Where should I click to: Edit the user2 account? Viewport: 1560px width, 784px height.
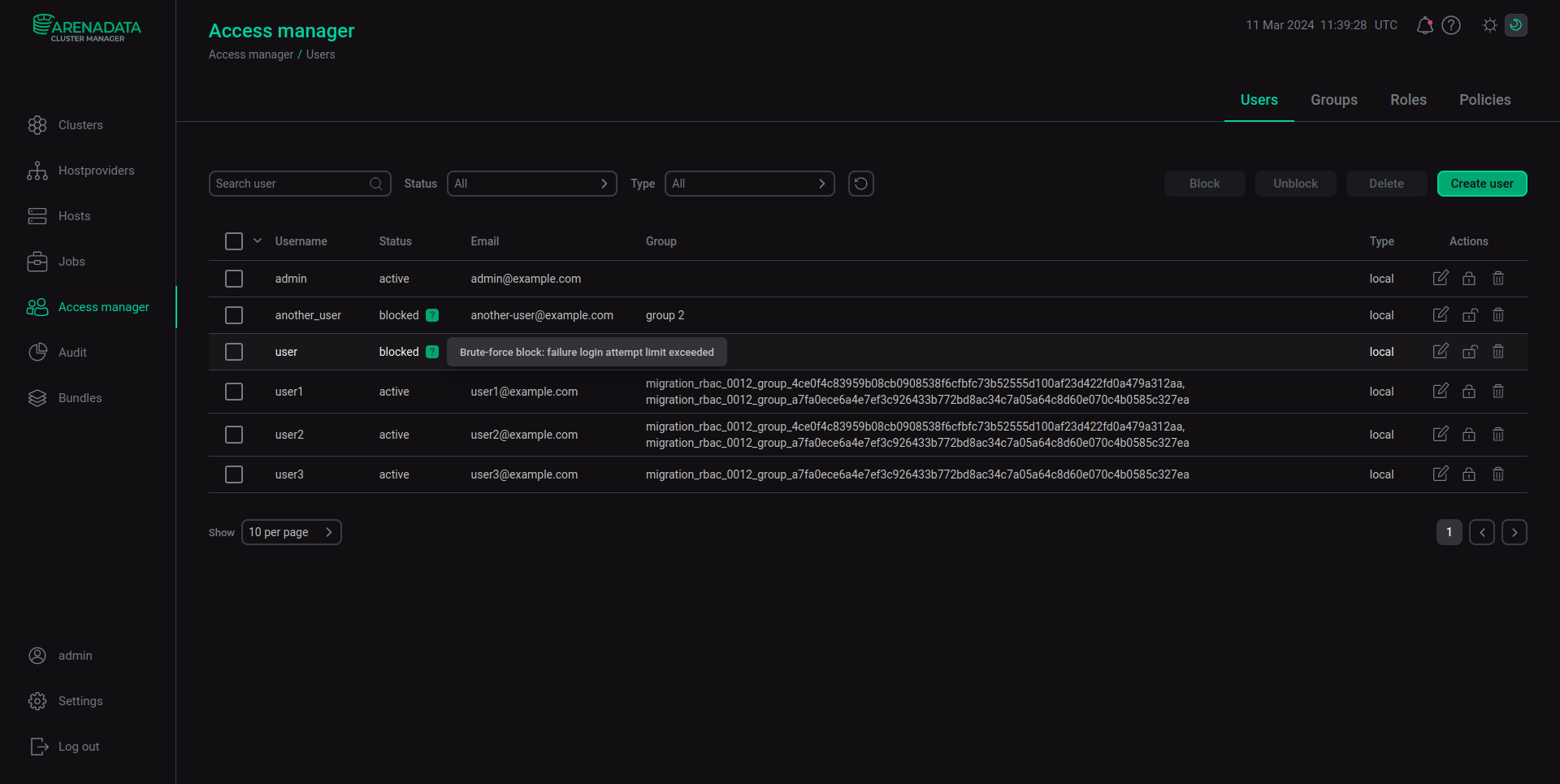click(x=1441, y=435)
